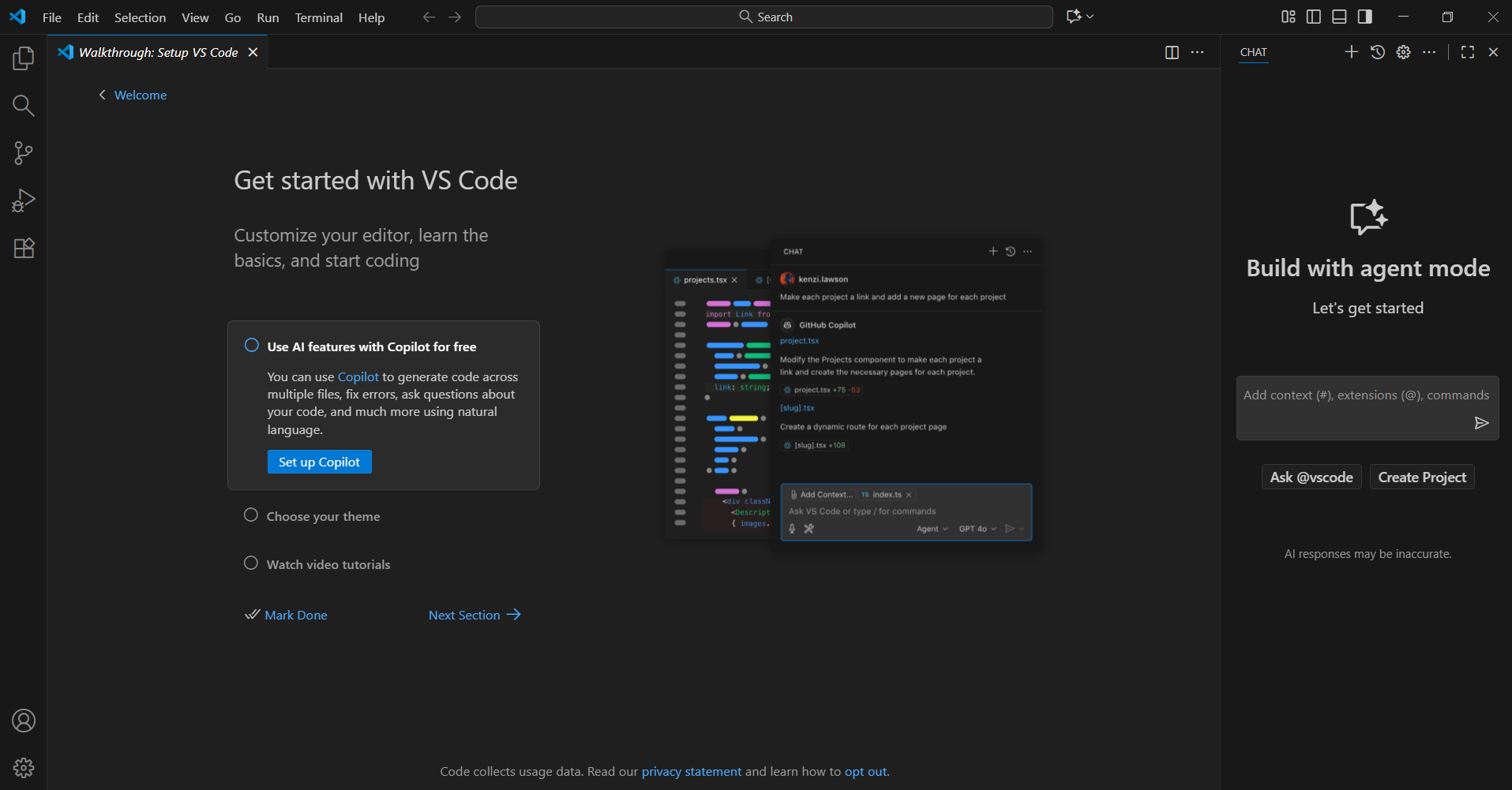Viewport: 1512px width, 790px height.
Task: Open the Edit menu
Action: click(x=88, y=17)
